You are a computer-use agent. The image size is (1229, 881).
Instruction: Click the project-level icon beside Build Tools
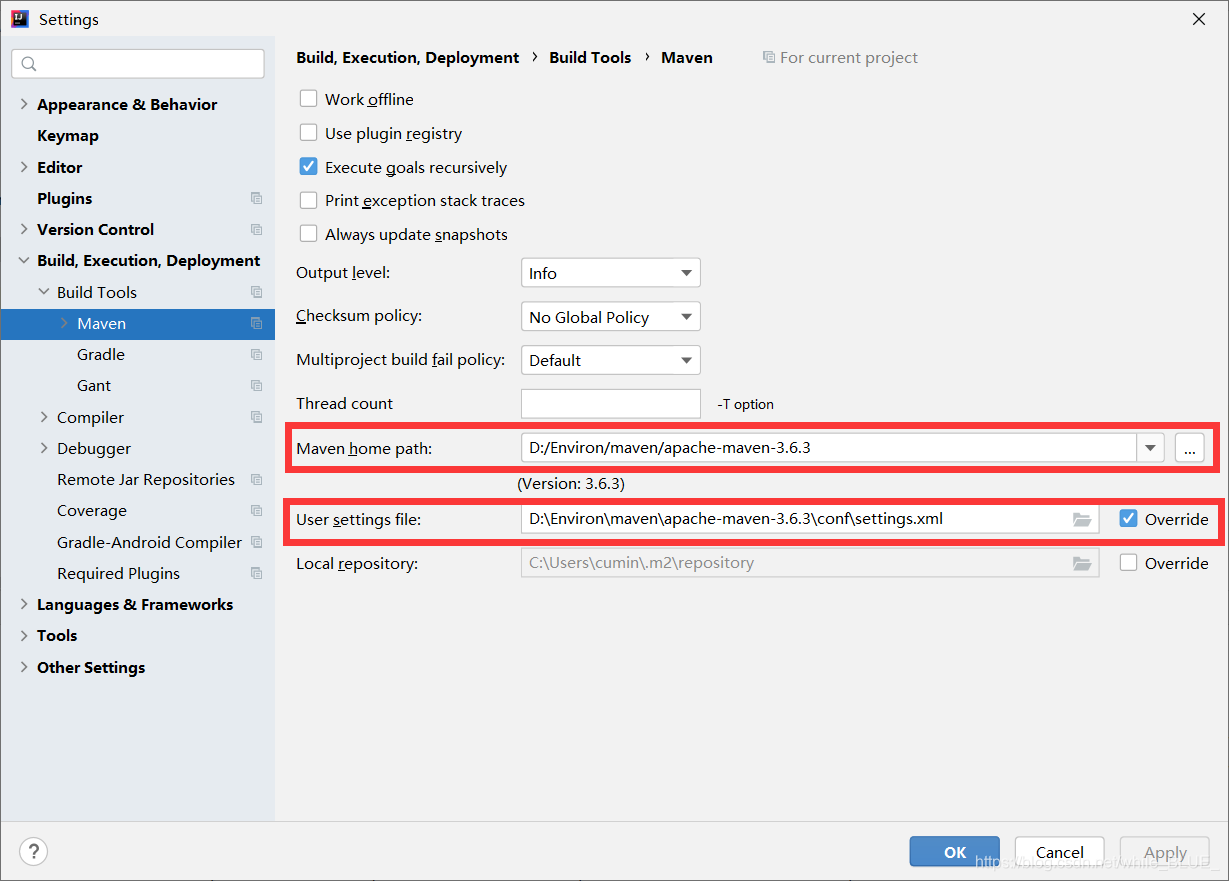[257, 292]
